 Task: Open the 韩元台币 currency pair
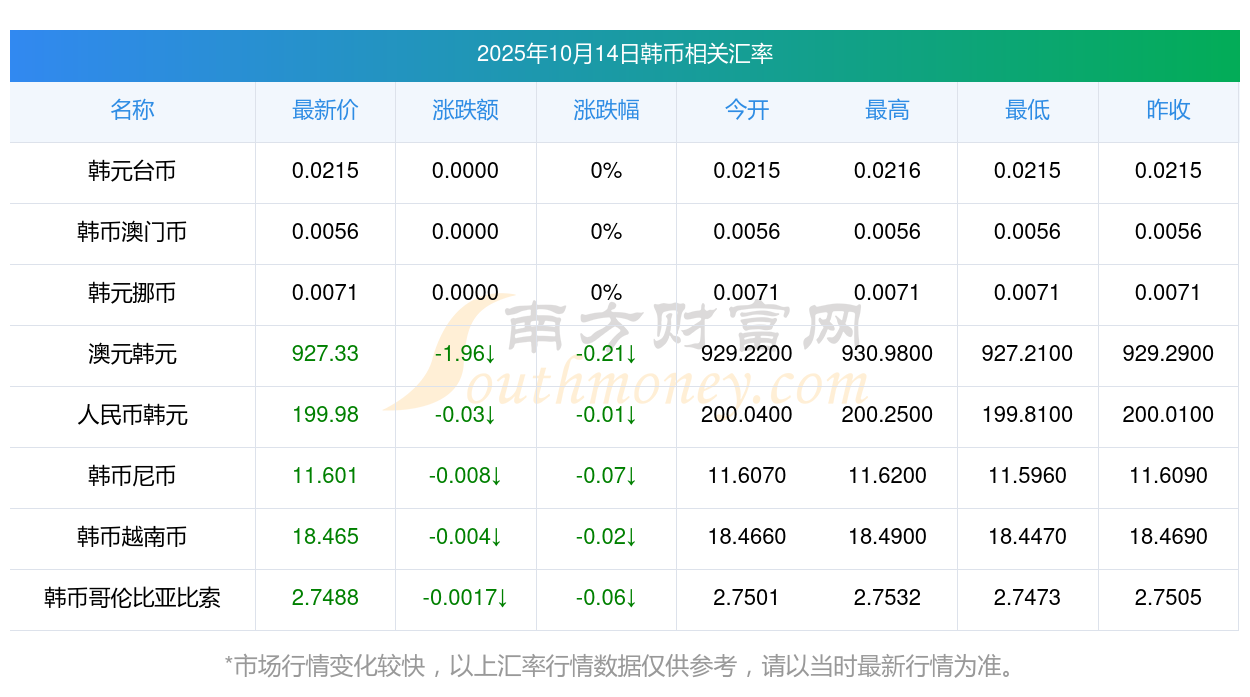point(132,171)
